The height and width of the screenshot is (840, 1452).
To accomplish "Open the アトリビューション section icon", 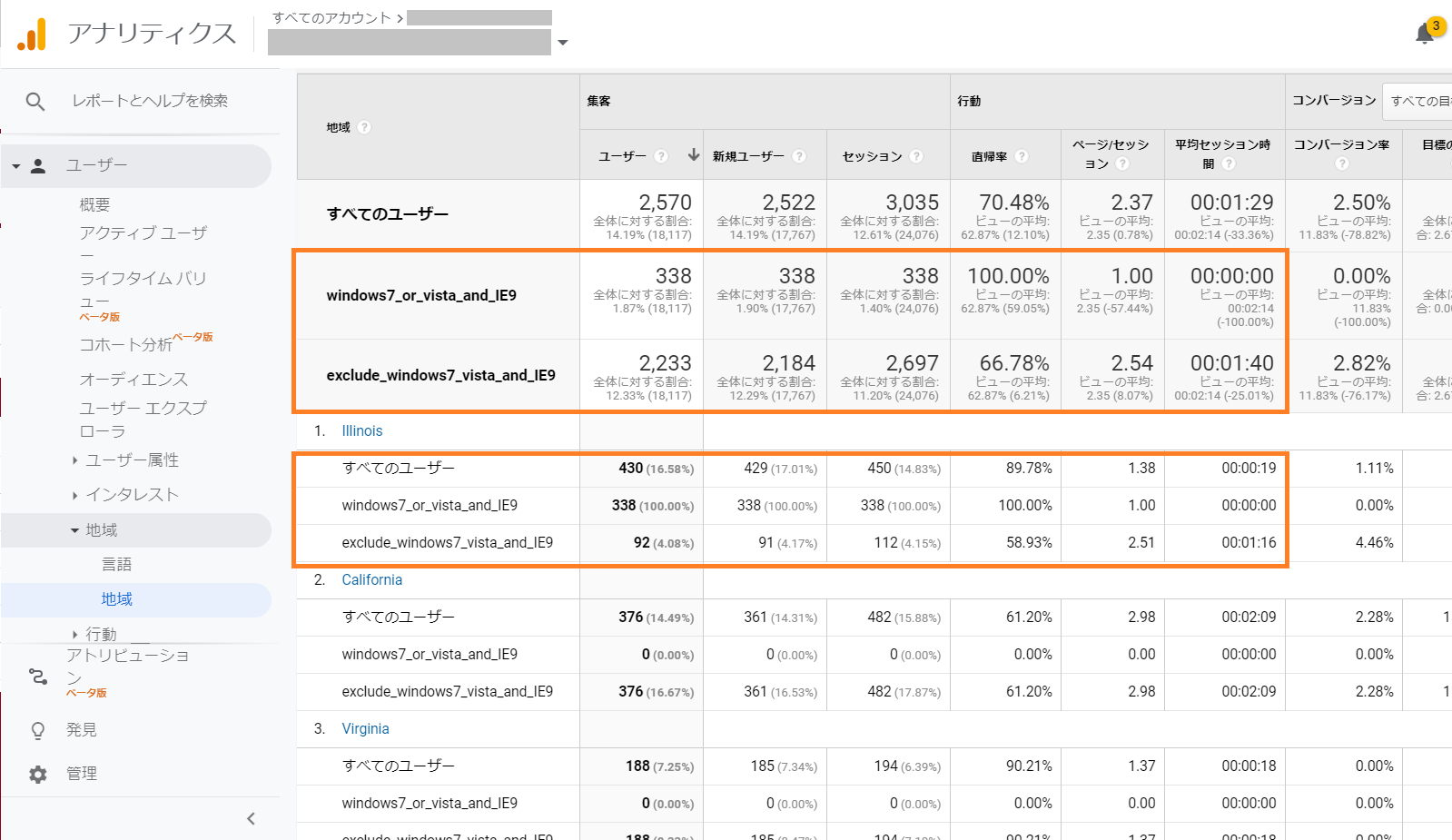I will pyautogui.click(x=38, y=677).
